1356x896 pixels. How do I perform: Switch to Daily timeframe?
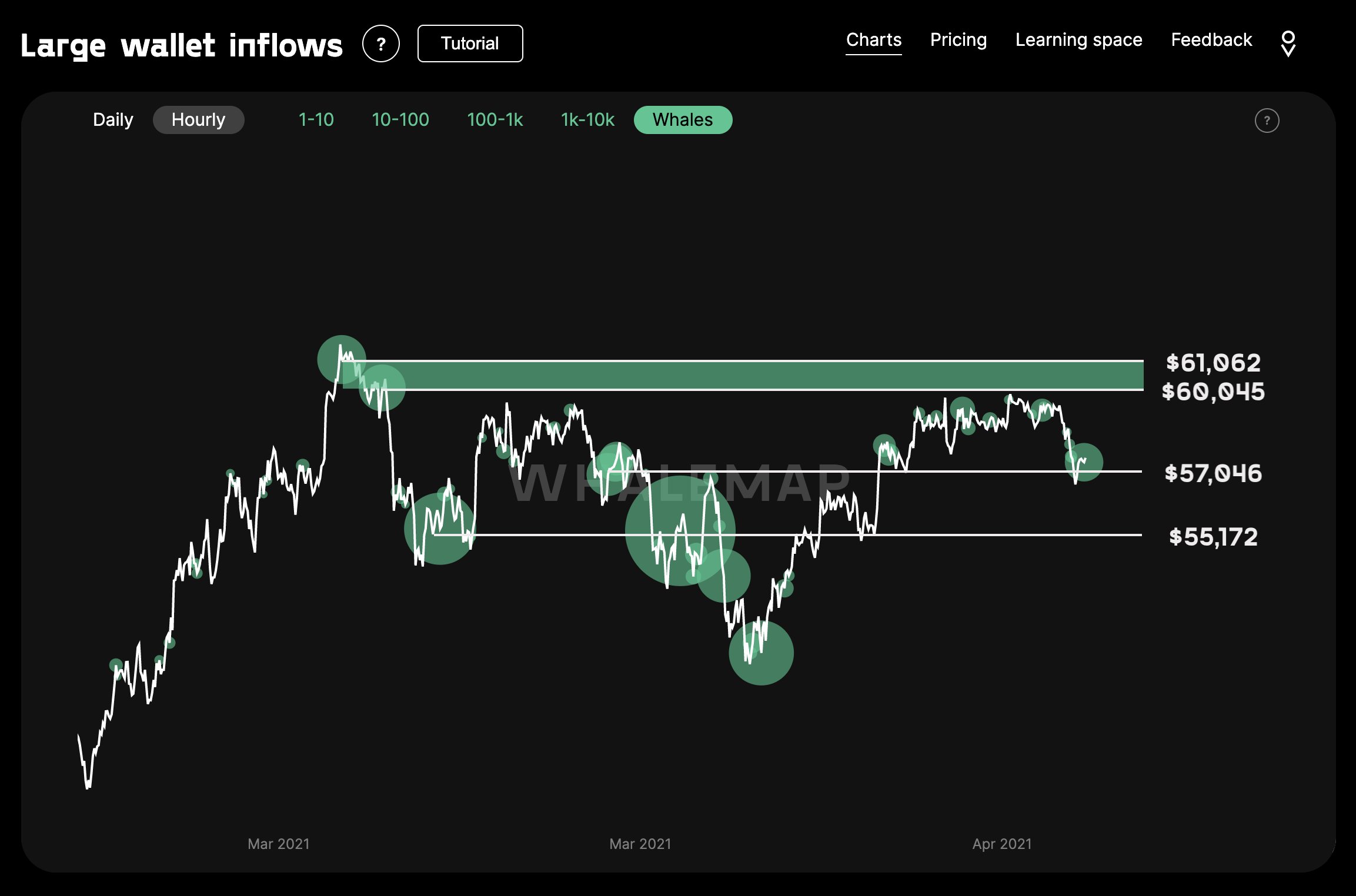[x=113, y=120]
